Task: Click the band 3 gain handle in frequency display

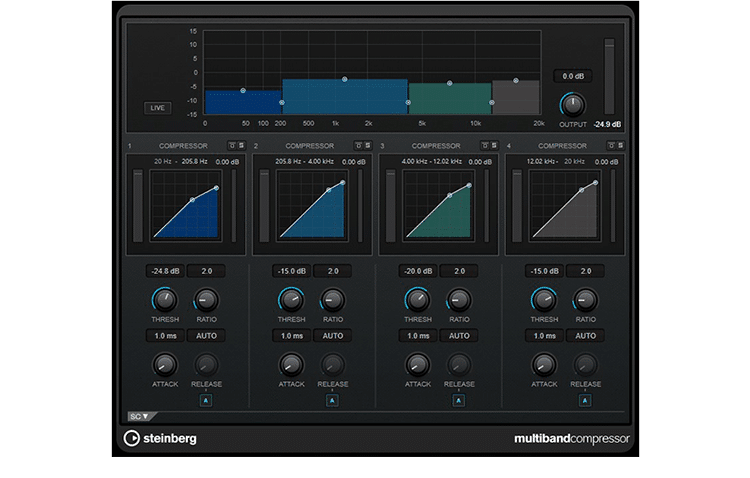Action: coord(449,83)
